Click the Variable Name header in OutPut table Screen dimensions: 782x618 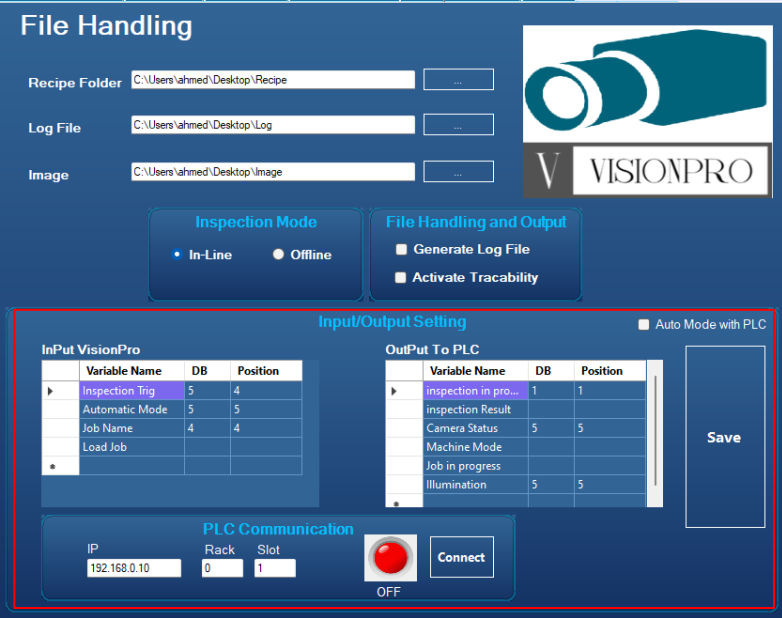click(x=475, y=371)
